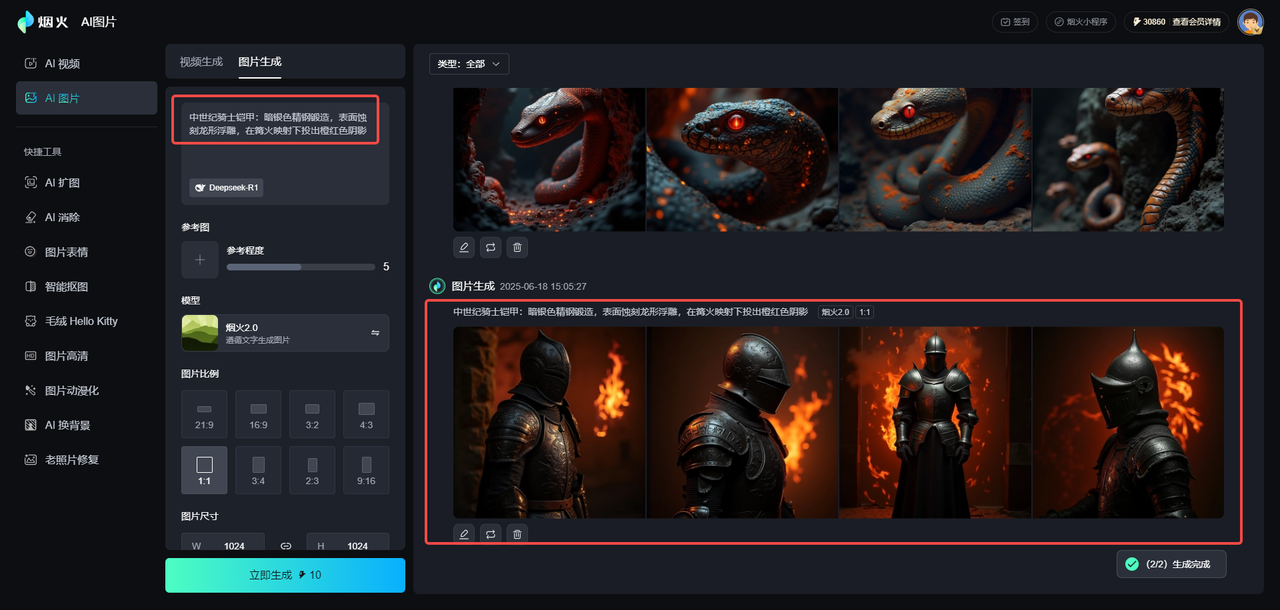Image resolution: width=1280 pixels, height=610 pixels.
Task: Open the 老照片修复 tool
Action: (x=86, y=460)
